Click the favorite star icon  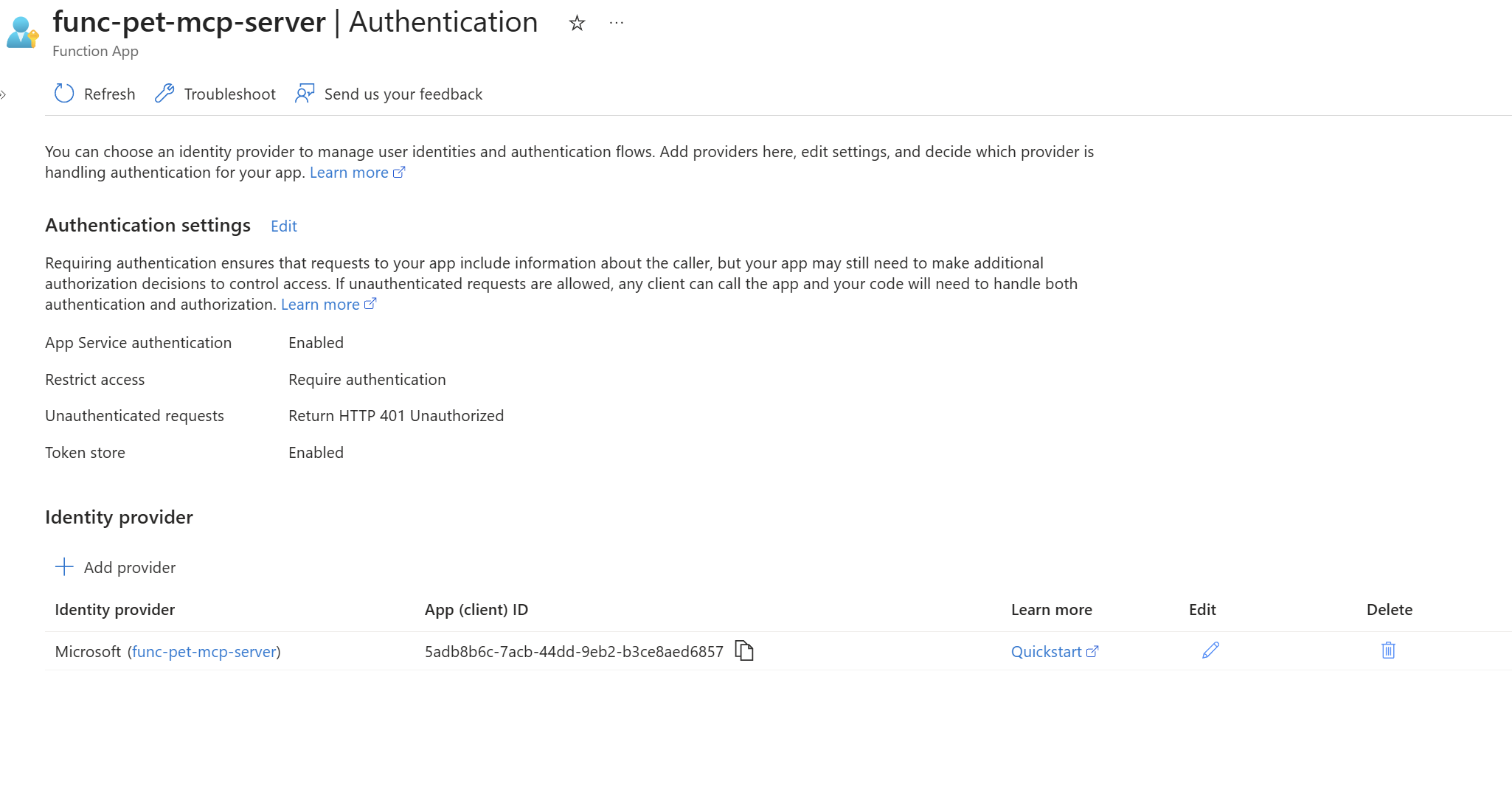coord(577,24)
